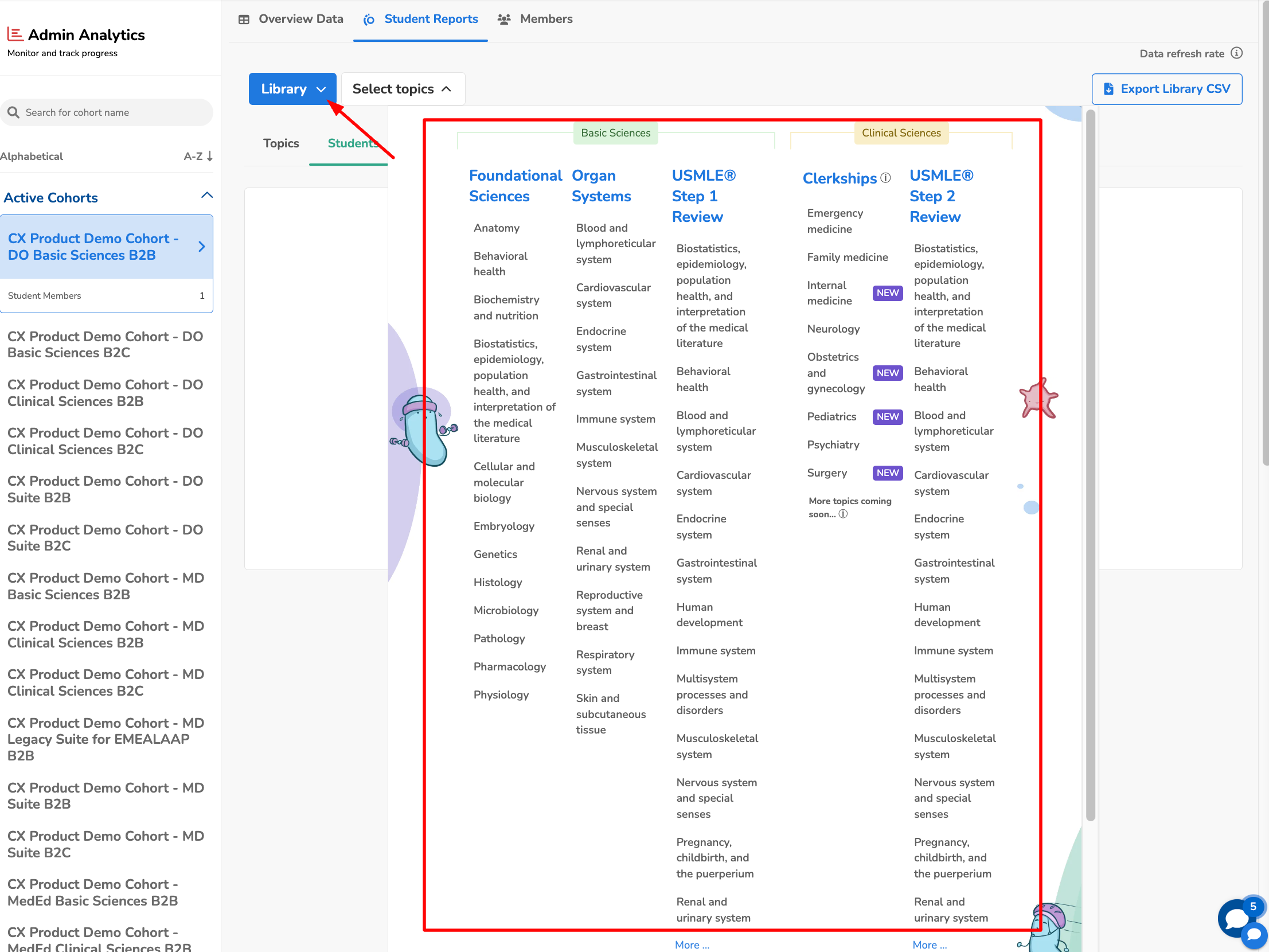Click the Data refresh rate info icon

coord(1237,53)
